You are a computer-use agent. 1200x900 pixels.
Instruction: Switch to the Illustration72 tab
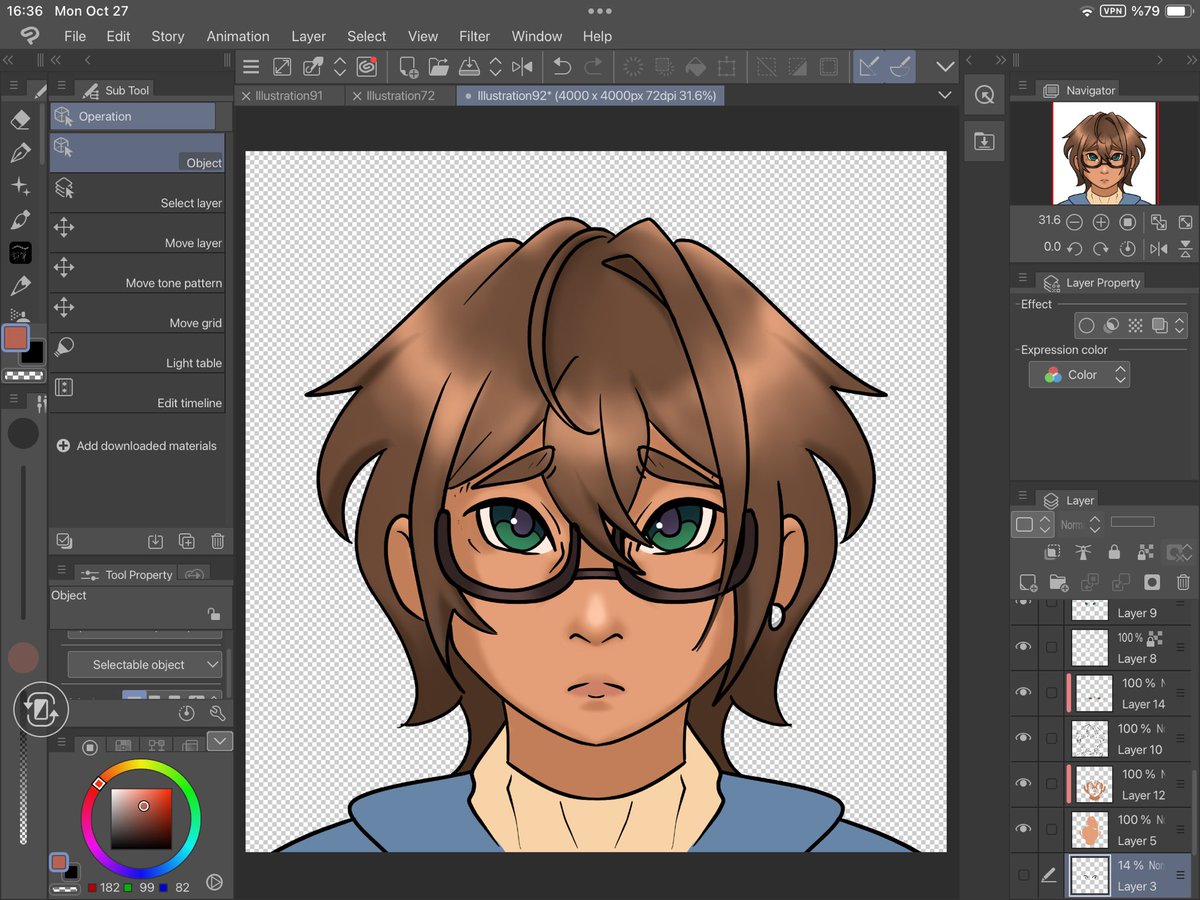pyautogui.click(x=401, y=96)
